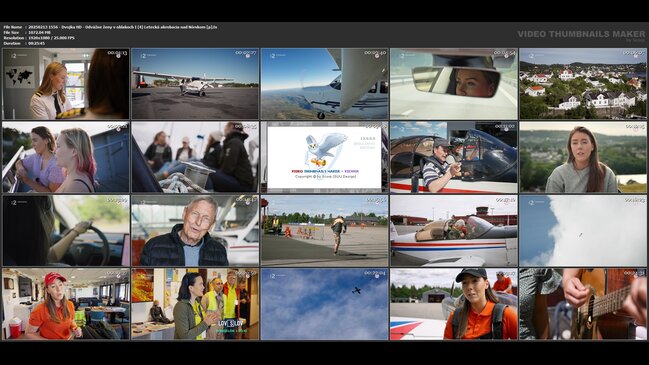Viewport: 649px width, 365px height.
Task: Select thumbnail of small plane against blue sky
Action: click(x=324, y=304)
